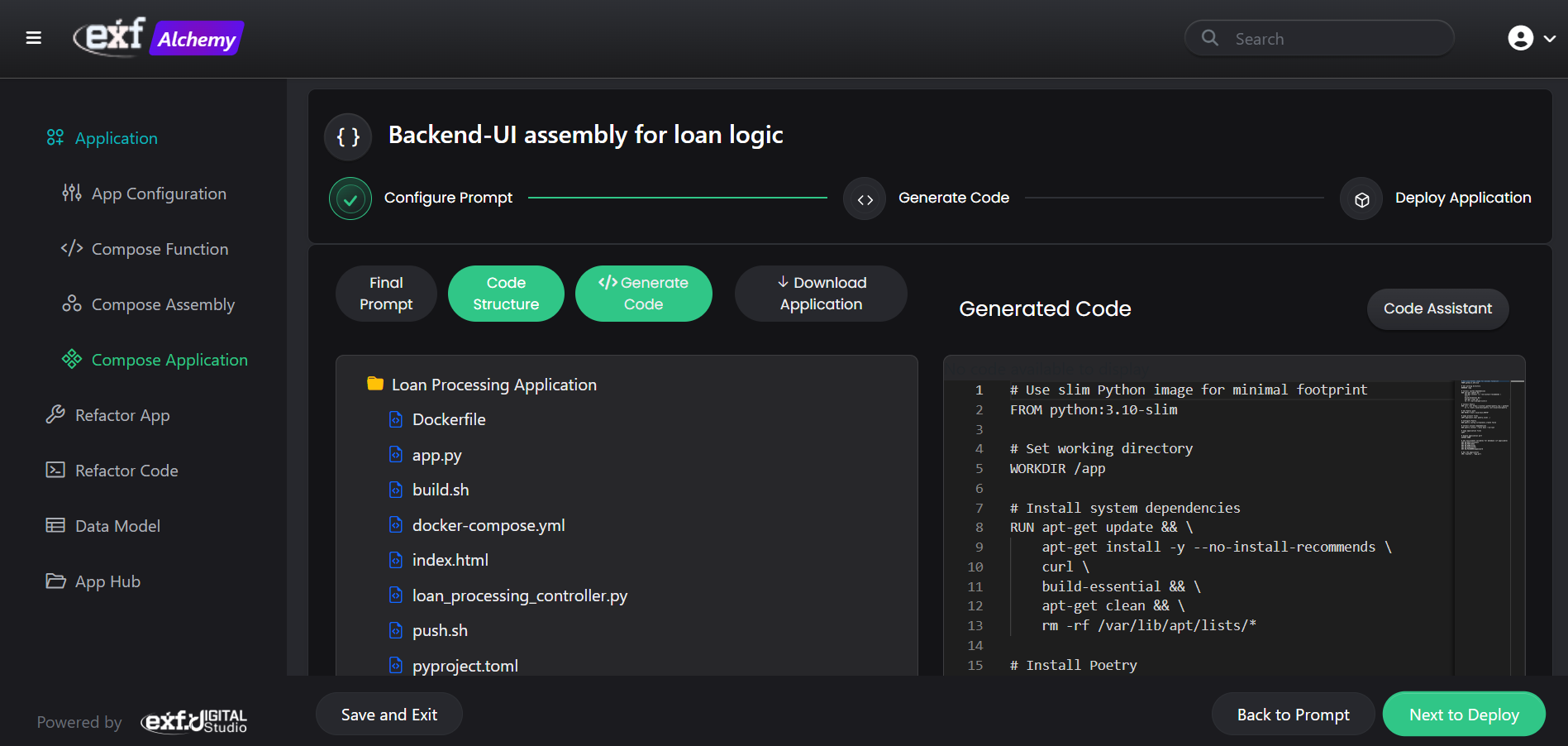
Task: Open Compose Assembly in the sidebar
Action: (x=163, y=304)
